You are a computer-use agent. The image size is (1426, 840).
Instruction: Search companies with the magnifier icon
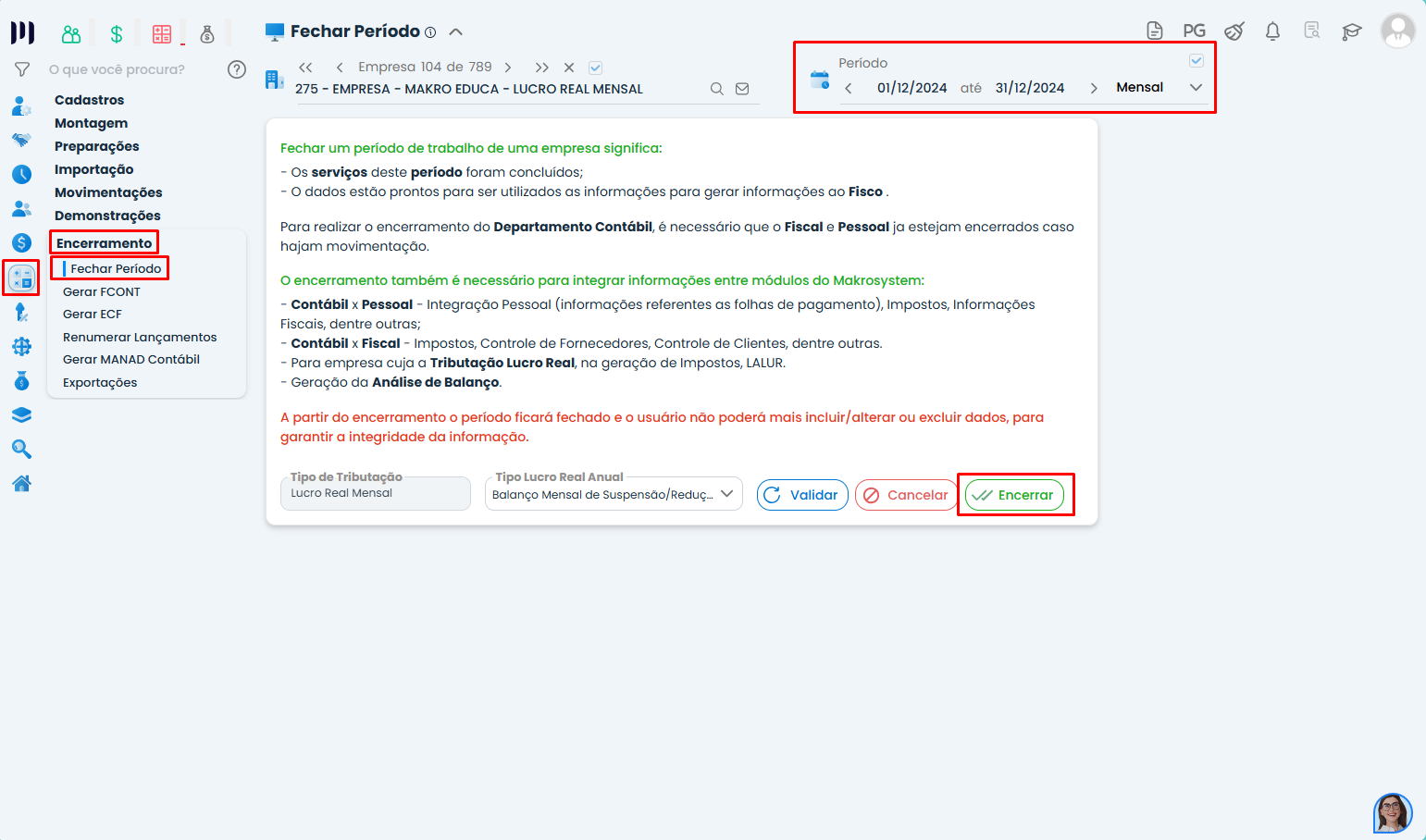coord(717,89)
